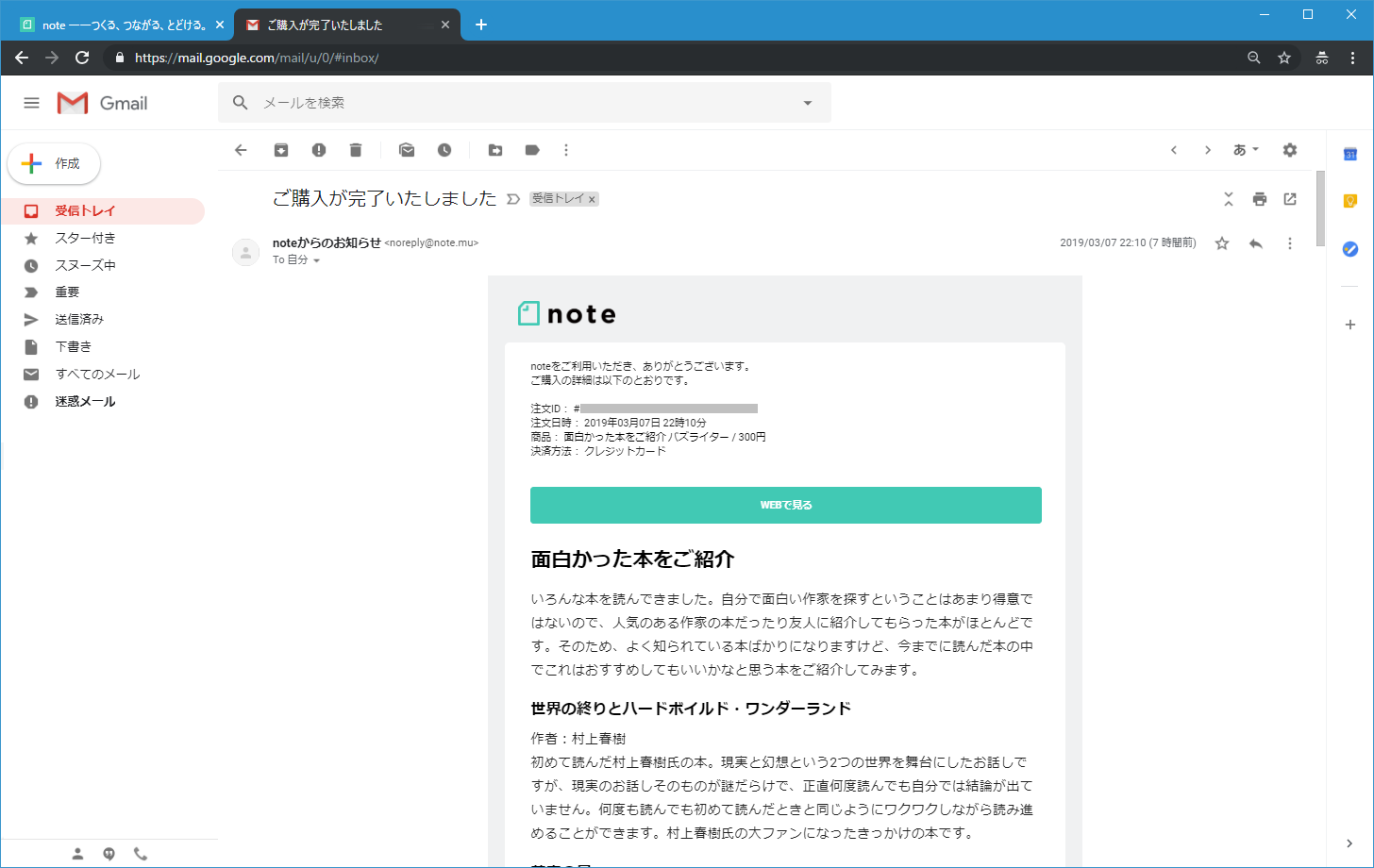Bookmark this page with the star icon
1374x868 pixels.
coord(1284,58)
